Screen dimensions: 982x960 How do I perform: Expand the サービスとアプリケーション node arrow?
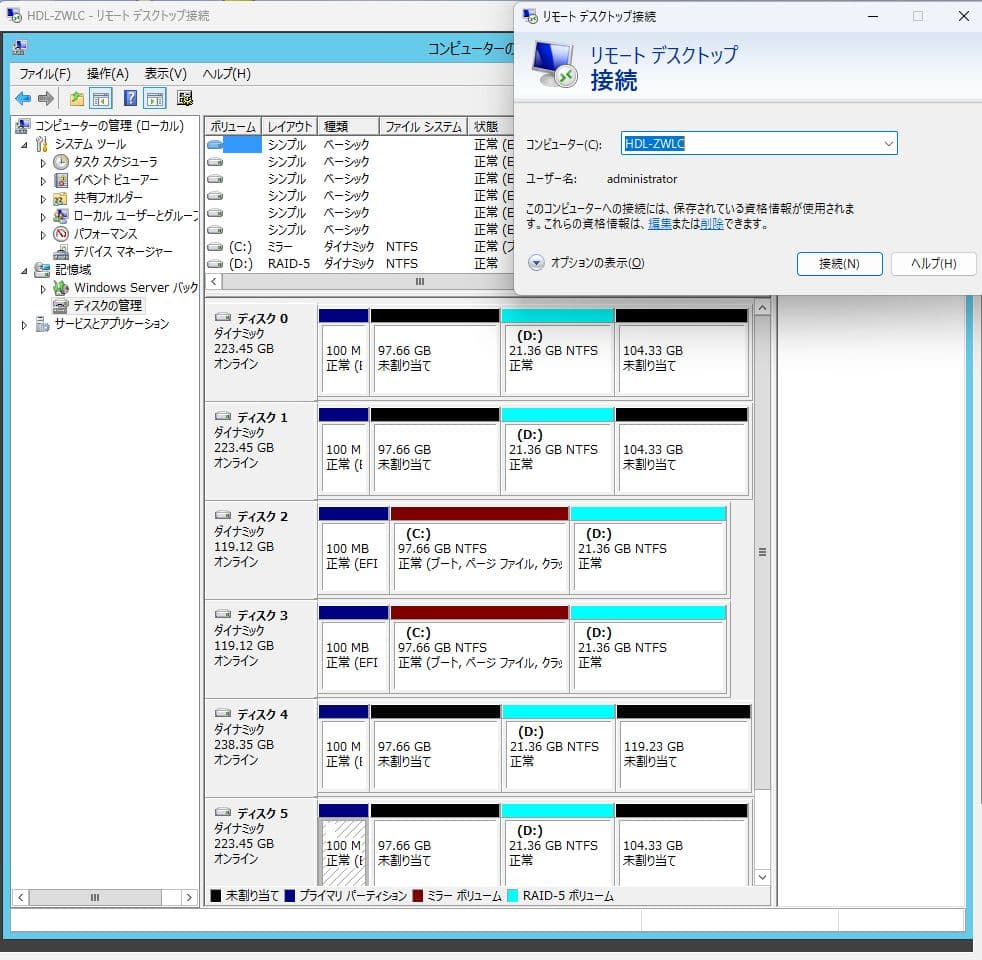pyautogui.click(x=24, y=326)
